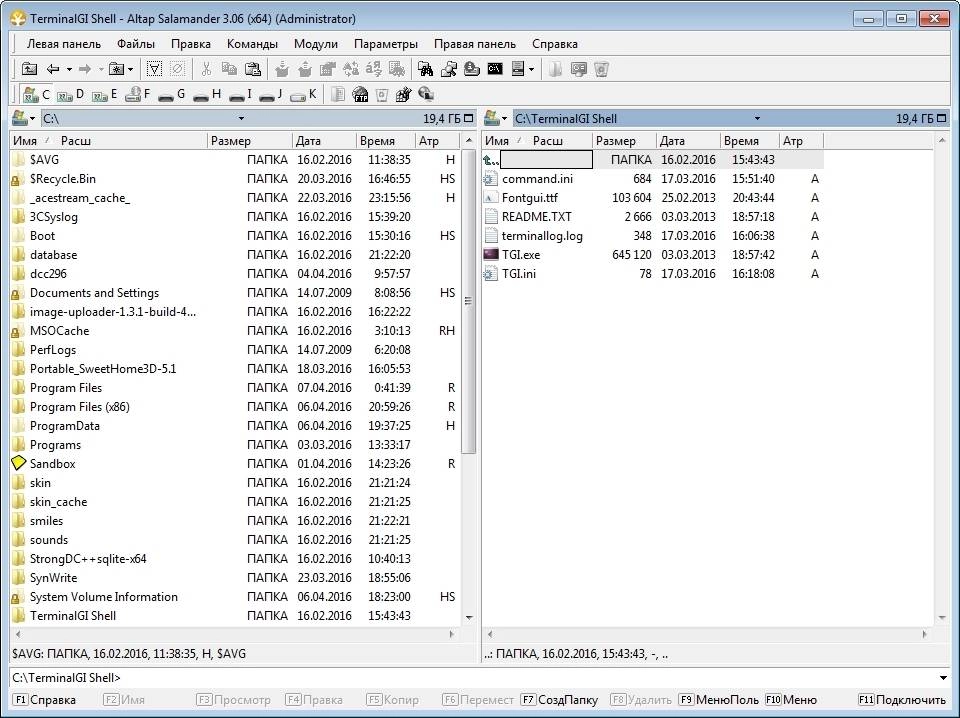Viewport: 960px width, 718px height.
Task: Switch to drive D on drive bar
Action: click(x=70, y=95)
